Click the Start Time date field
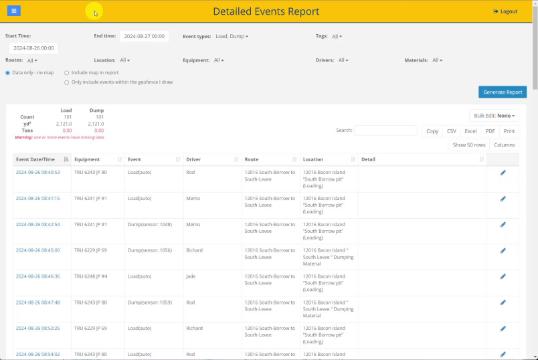This screenshot has height=360, width=538. click(x=33, y=48)
